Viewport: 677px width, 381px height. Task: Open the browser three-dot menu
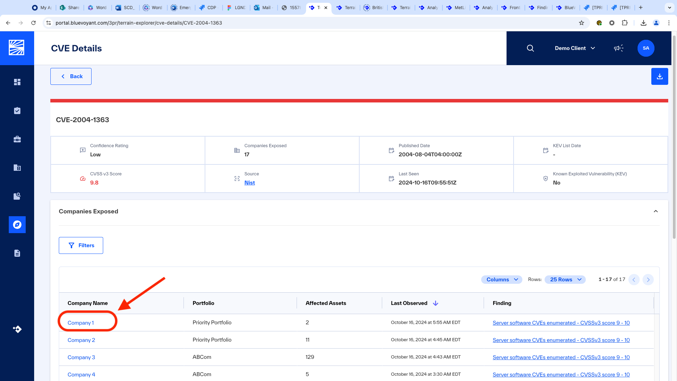click(x=669, y=23)
